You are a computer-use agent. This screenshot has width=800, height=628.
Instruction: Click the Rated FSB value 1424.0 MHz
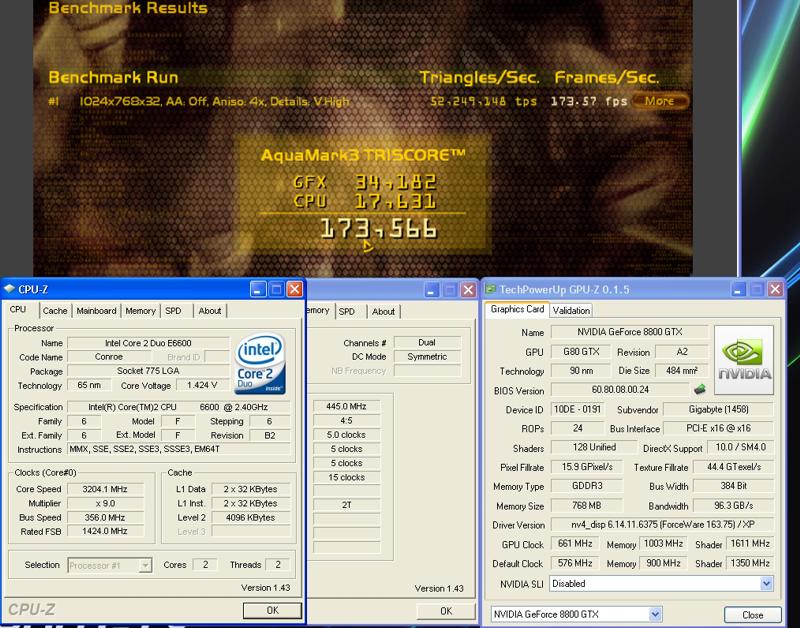(105, 531)
